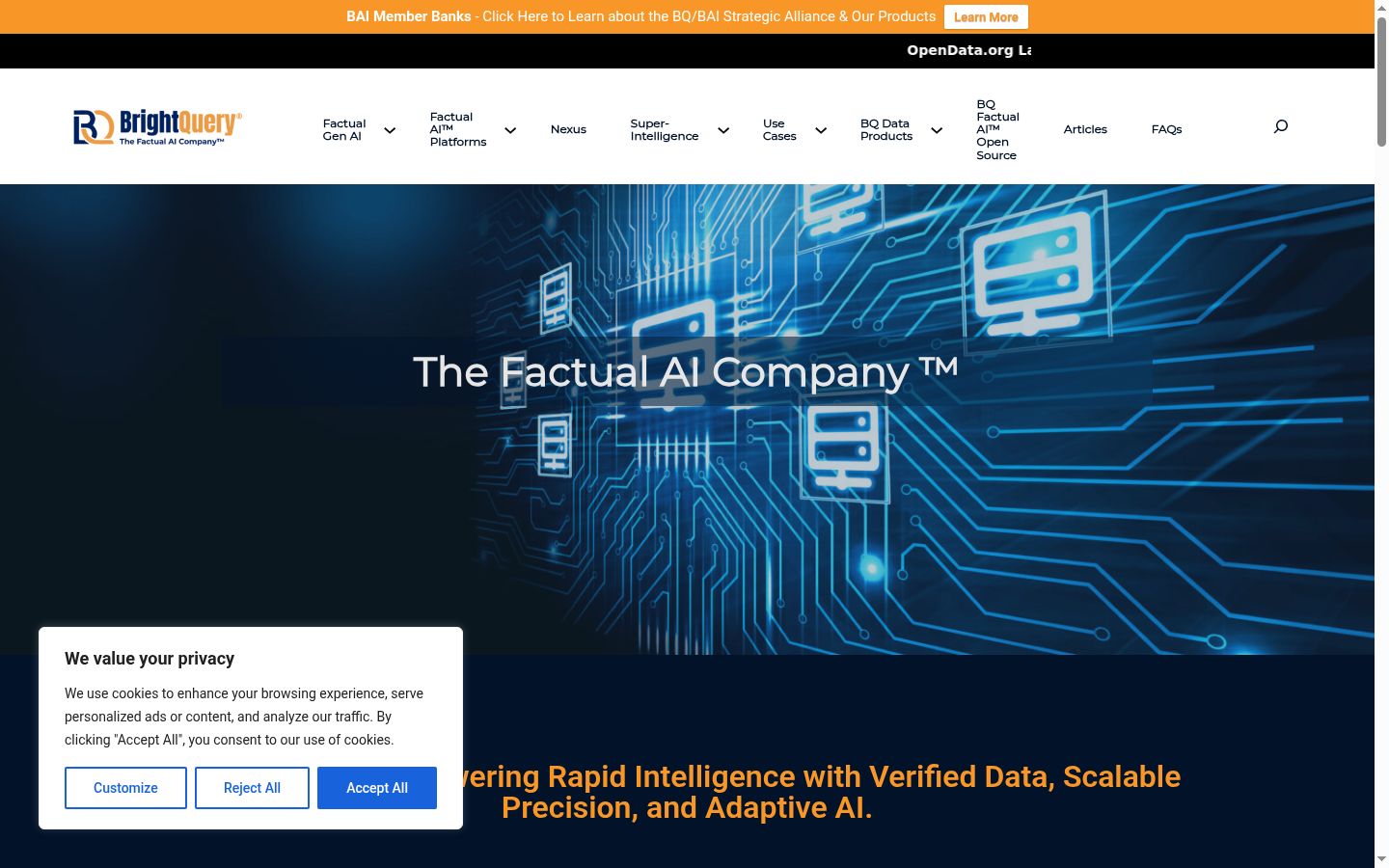Expand the Use Cases submenu chevron
This screenshot has width=1389, height=868.
click(x=821, y=130)
